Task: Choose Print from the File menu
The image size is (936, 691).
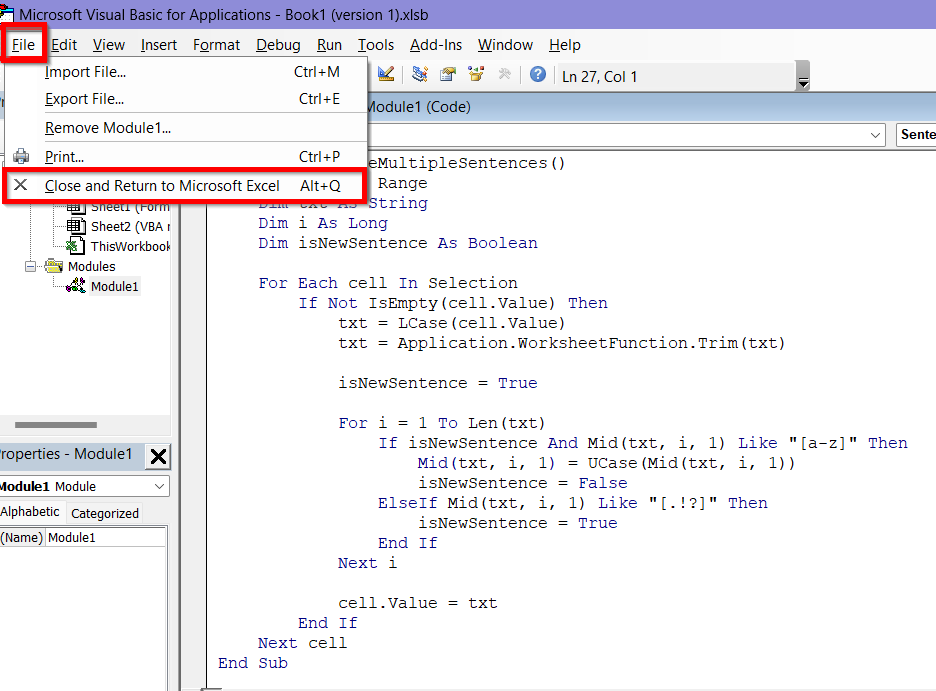Action: (185, 156)
